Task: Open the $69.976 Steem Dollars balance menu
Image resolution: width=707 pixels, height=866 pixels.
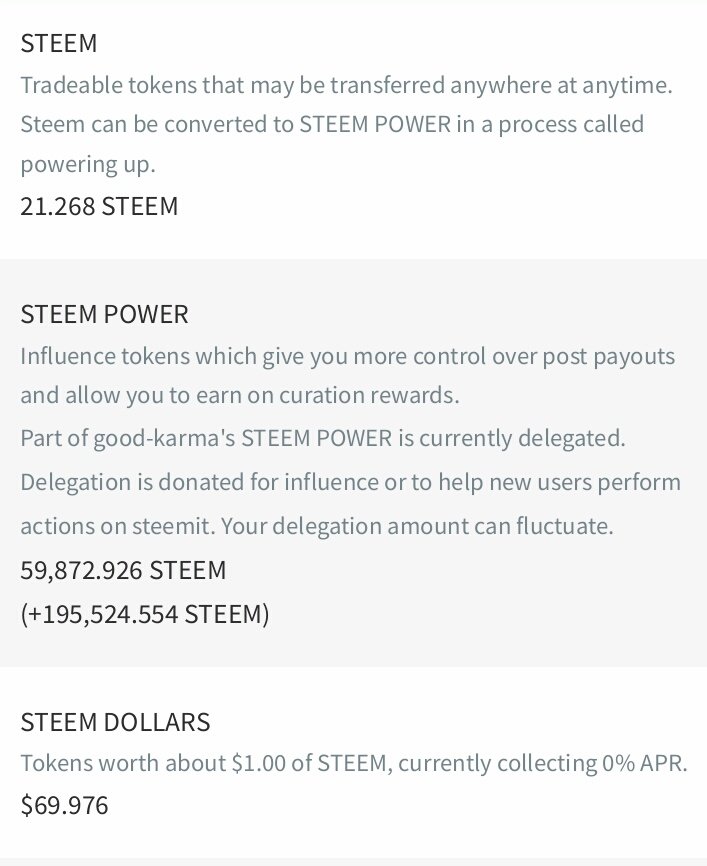Action: click(64, 805)
